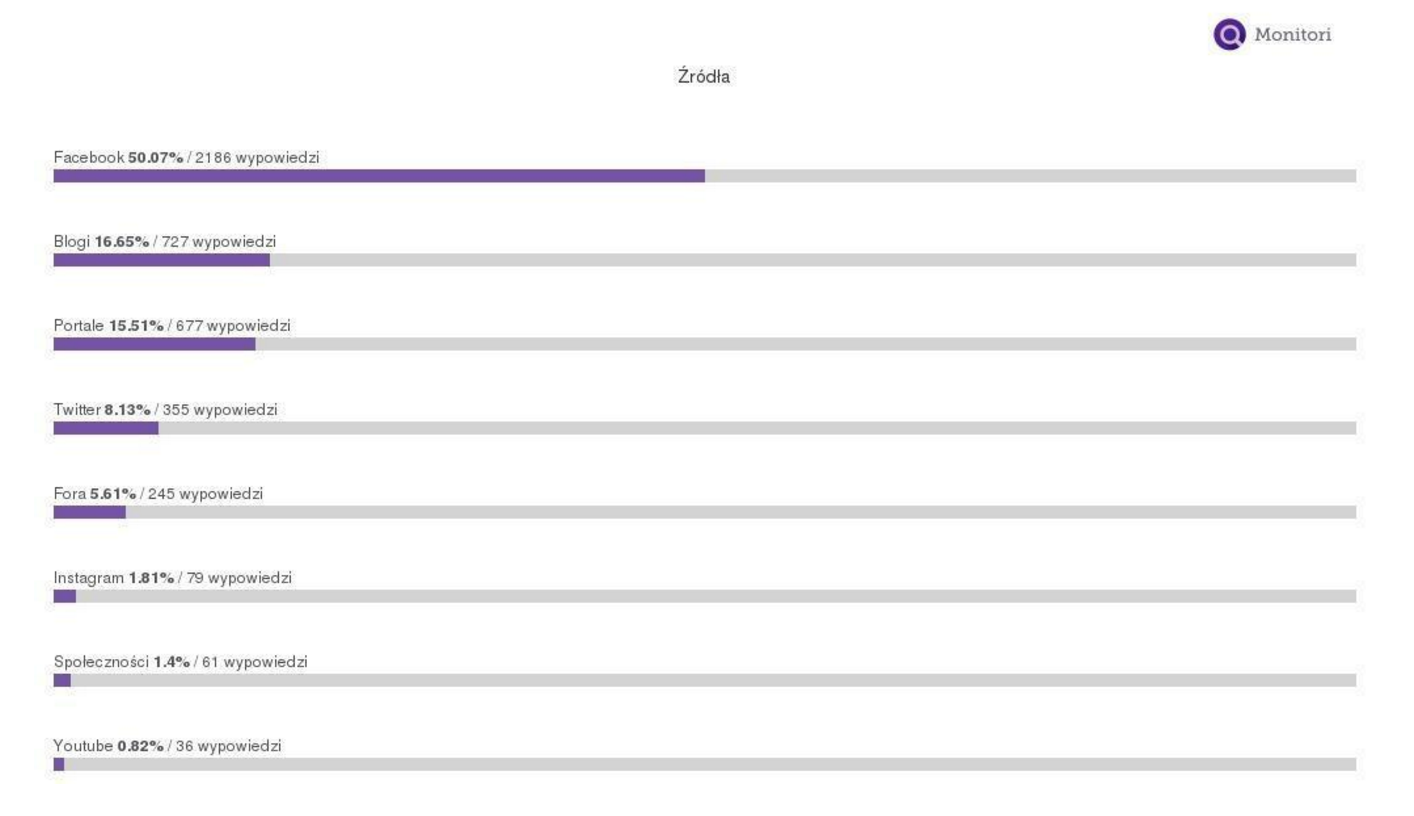Click the small purple Społeczności bar
The width and height of the screenshot is (1414, 816).
point(62,680)
